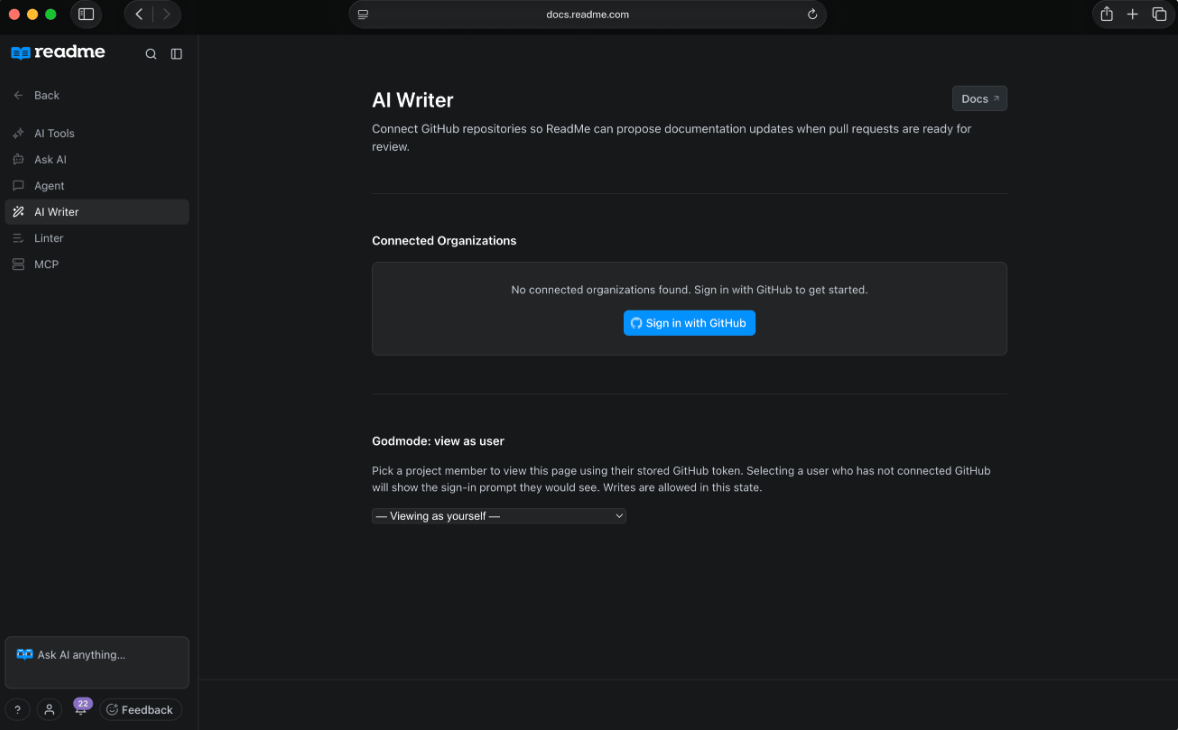Image resolution: width=1178 pixels, height=730 pixels.
Task: Open help question mark icon
Action: [x=17, y=710]
